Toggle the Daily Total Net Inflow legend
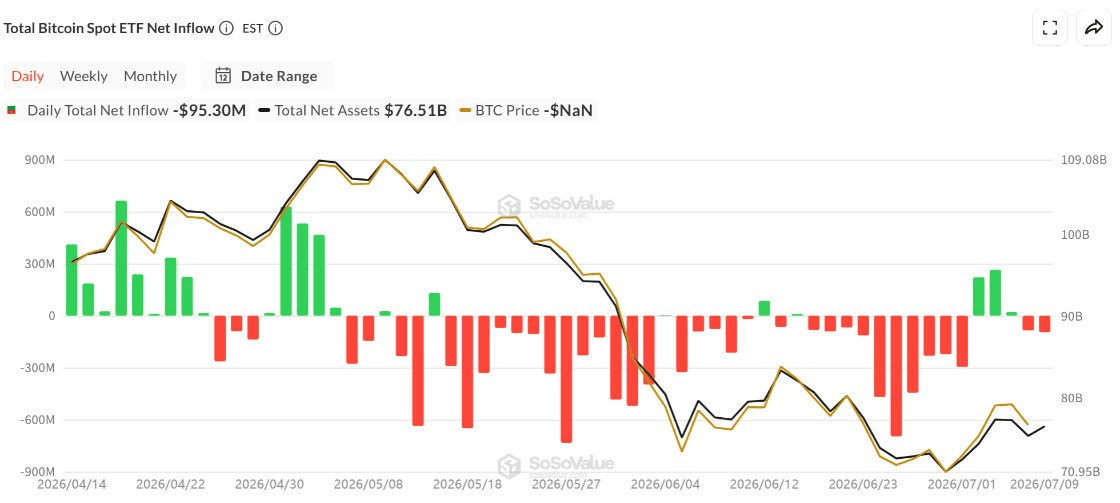This screenshot has height=503, width=1120. 126,111
